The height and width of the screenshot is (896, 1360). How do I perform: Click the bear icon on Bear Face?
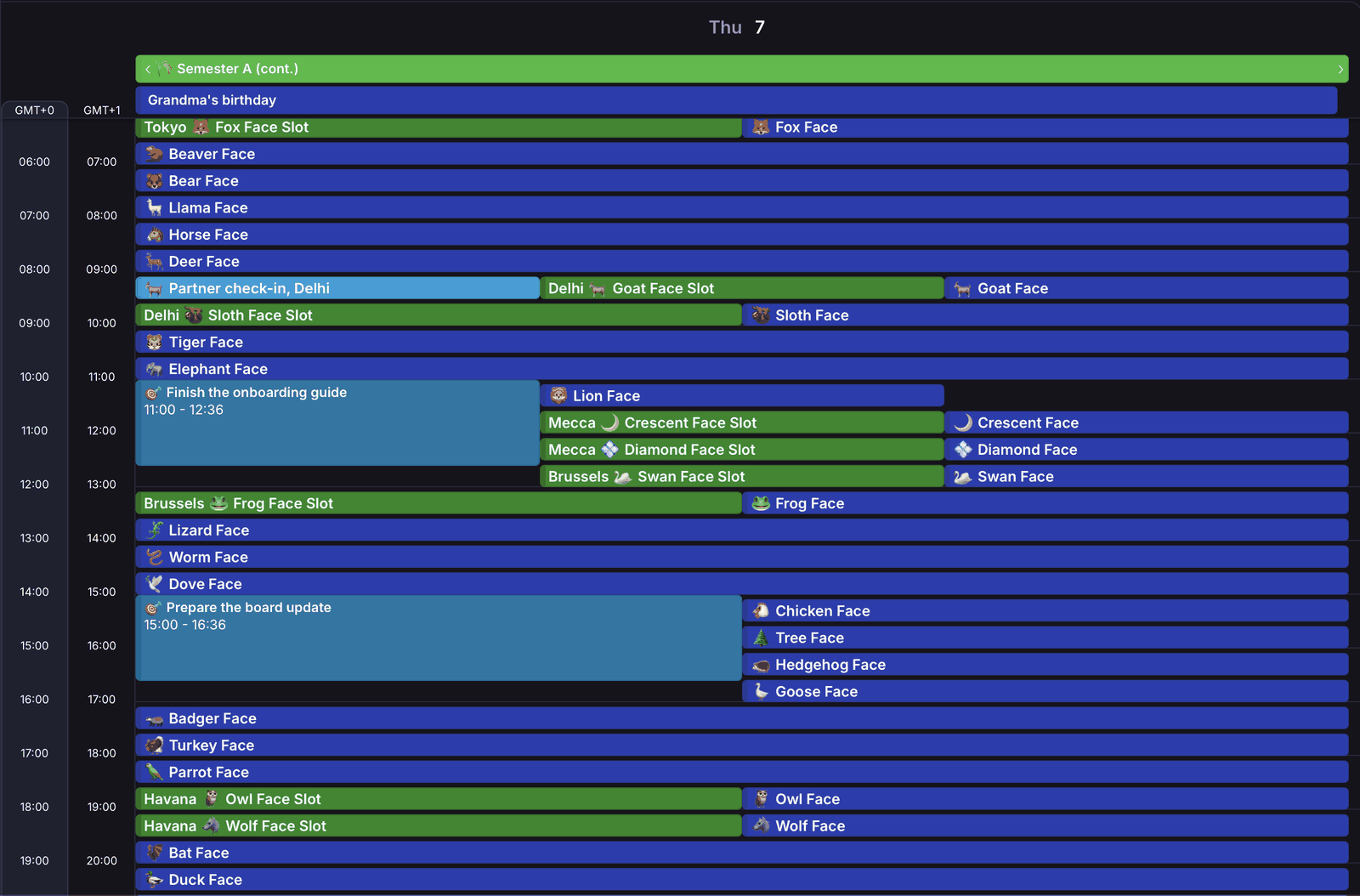154,181
